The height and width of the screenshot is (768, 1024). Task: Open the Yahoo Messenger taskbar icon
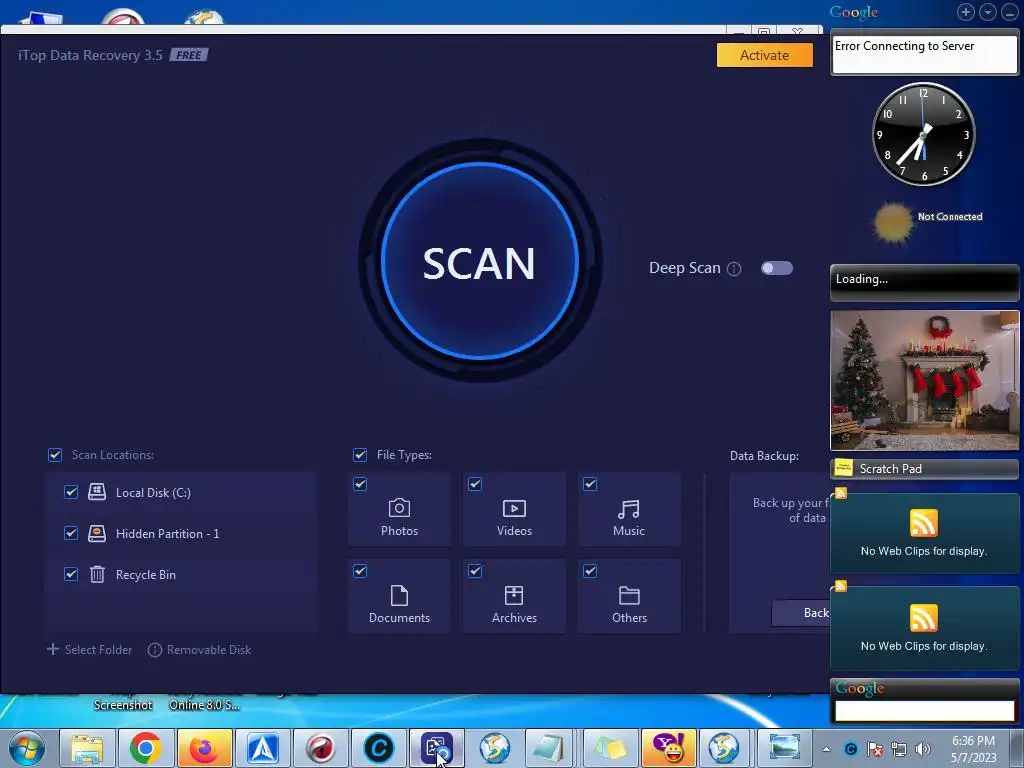pos(668,748)
